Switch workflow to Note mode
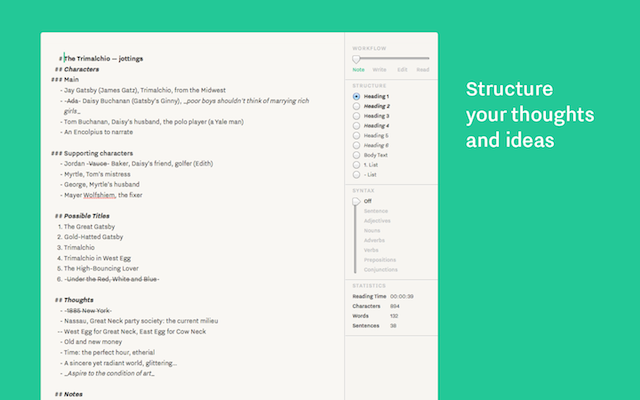Image resolution: width=640 pixels, height=400 pixels. pos(358,70)
